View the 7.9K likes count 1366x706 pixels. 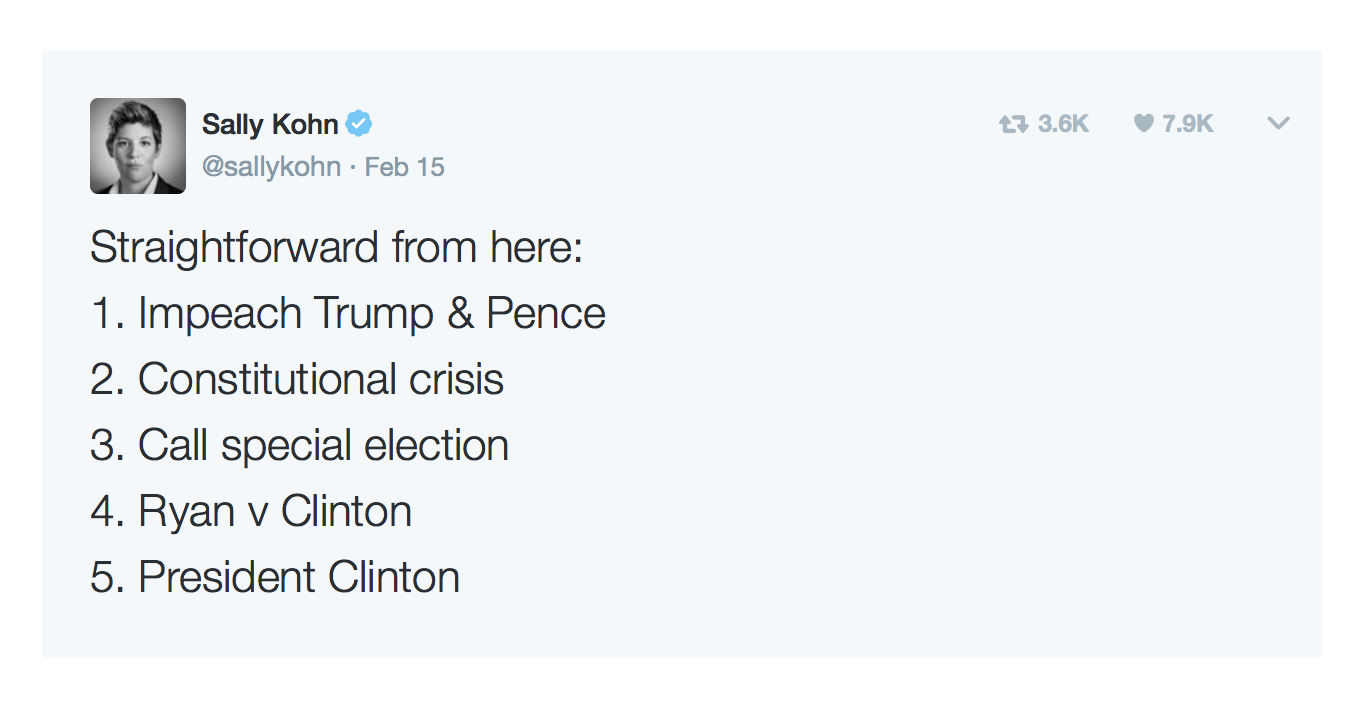point(1188,124)
